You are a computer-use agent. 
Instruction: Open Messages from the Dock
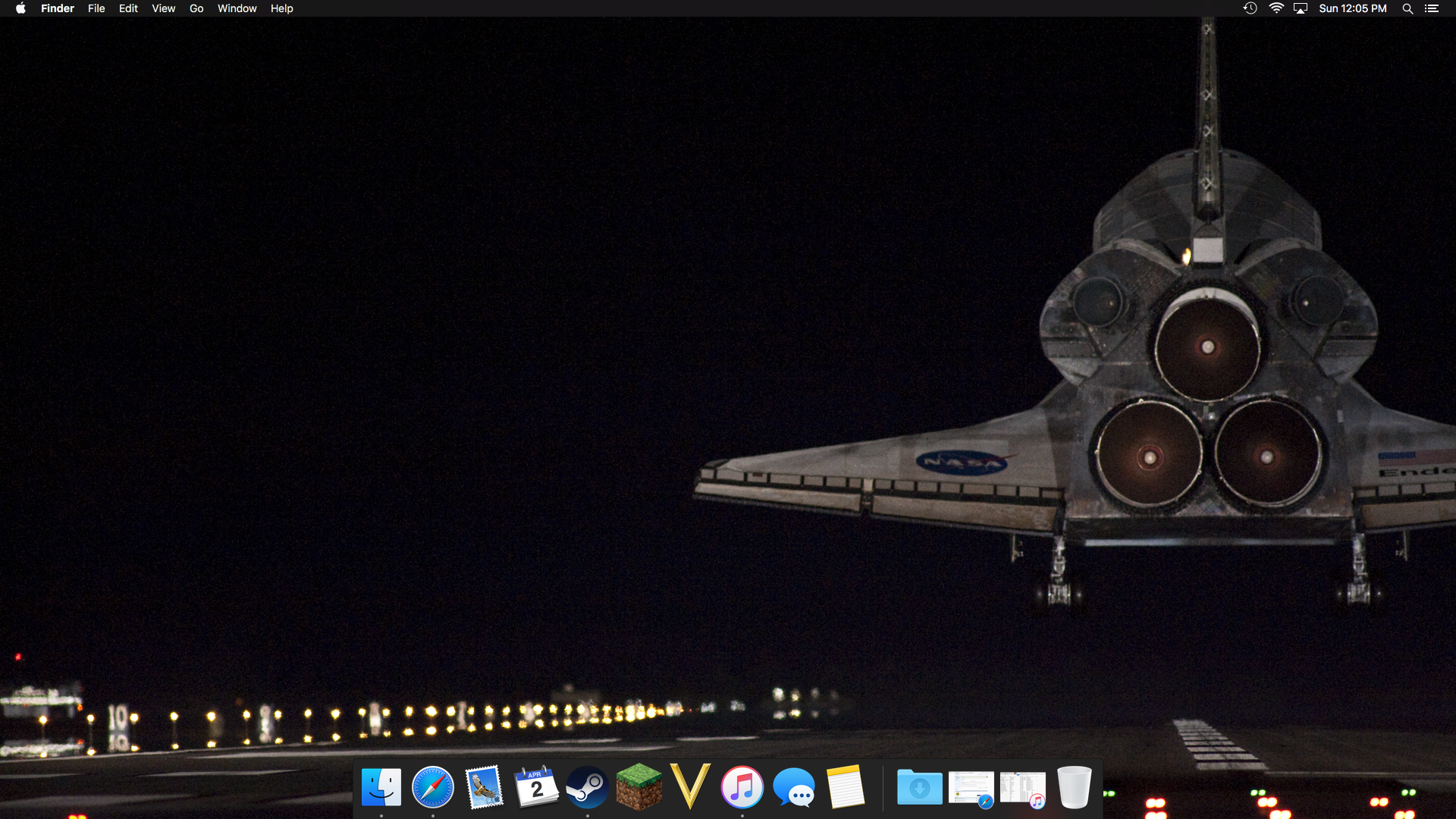[794, 787]
